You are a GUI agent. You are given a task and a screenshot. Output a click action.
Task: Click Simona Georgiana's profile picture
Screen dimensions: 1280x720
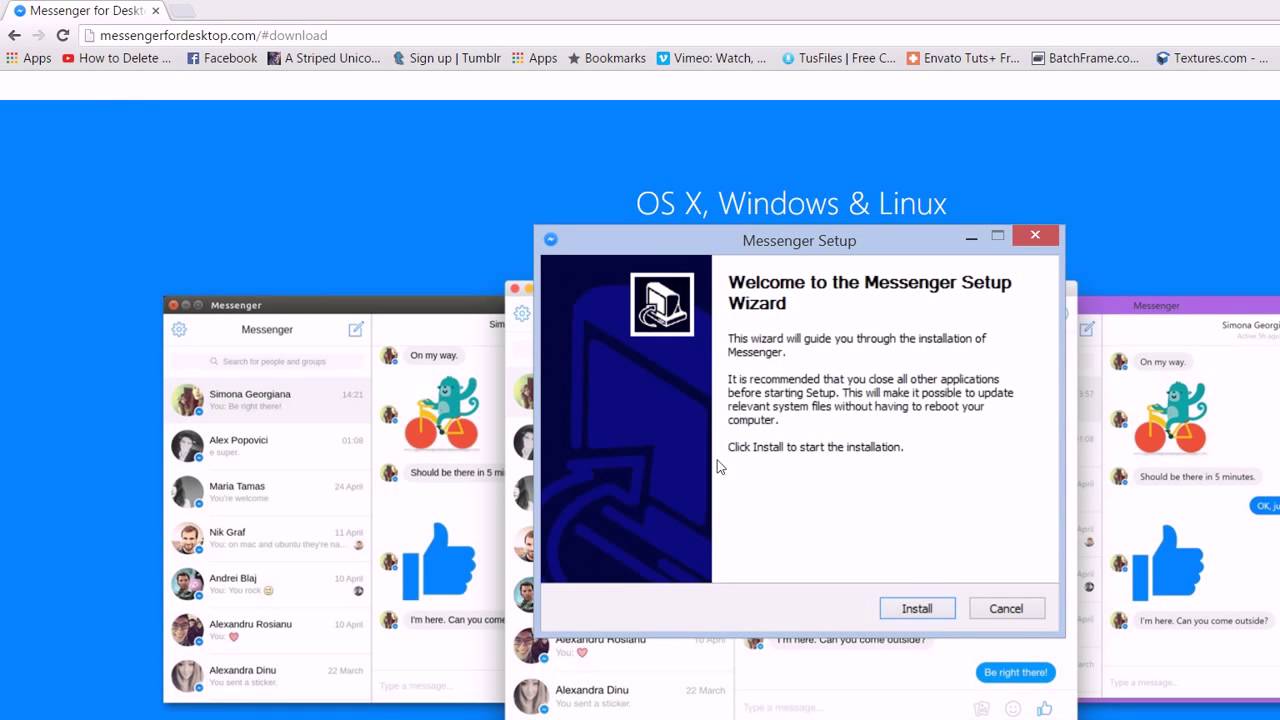coord(187,399)
